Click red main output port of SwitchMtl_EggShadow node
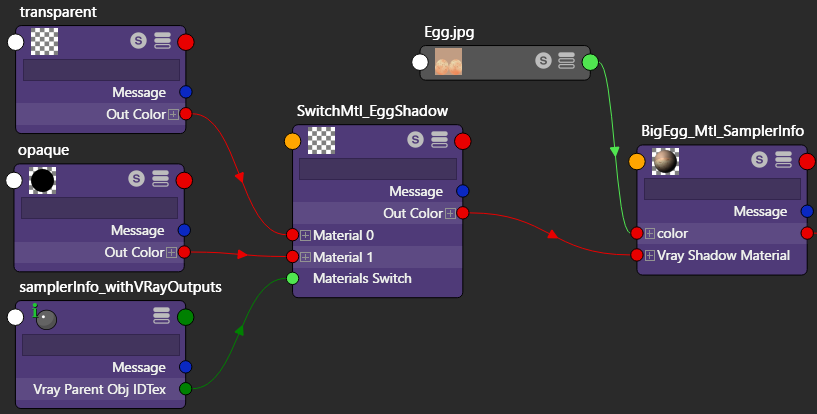Screen dimensions: 817x414 pos(463,141)
